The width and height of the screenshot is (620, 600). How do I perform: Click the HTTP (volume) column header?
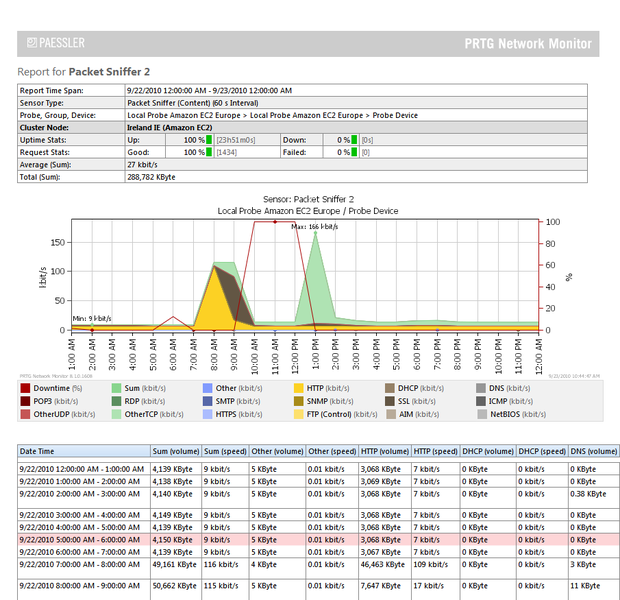click(385, 451)
